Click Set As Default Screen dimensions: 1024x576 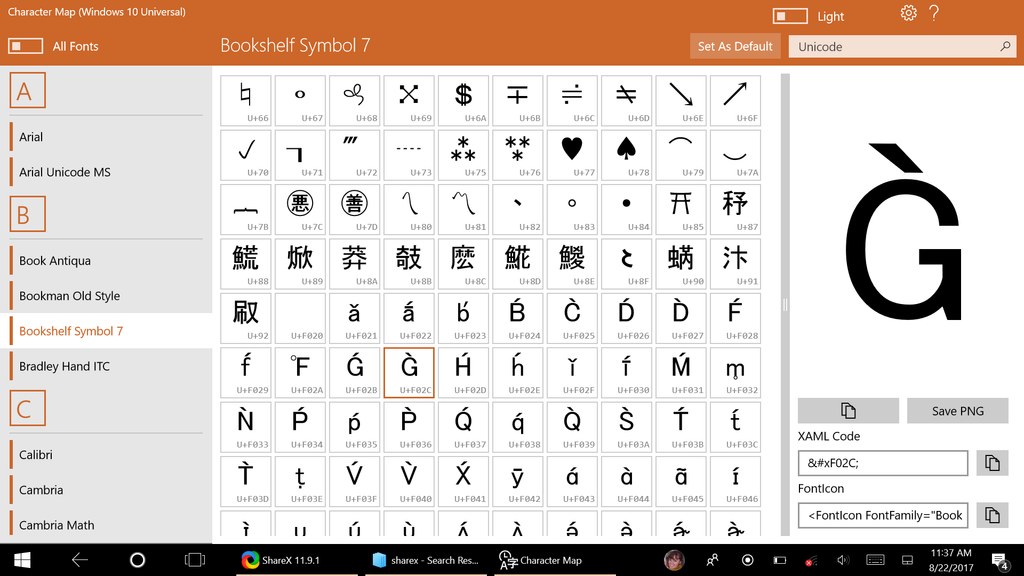click(735, 46)
